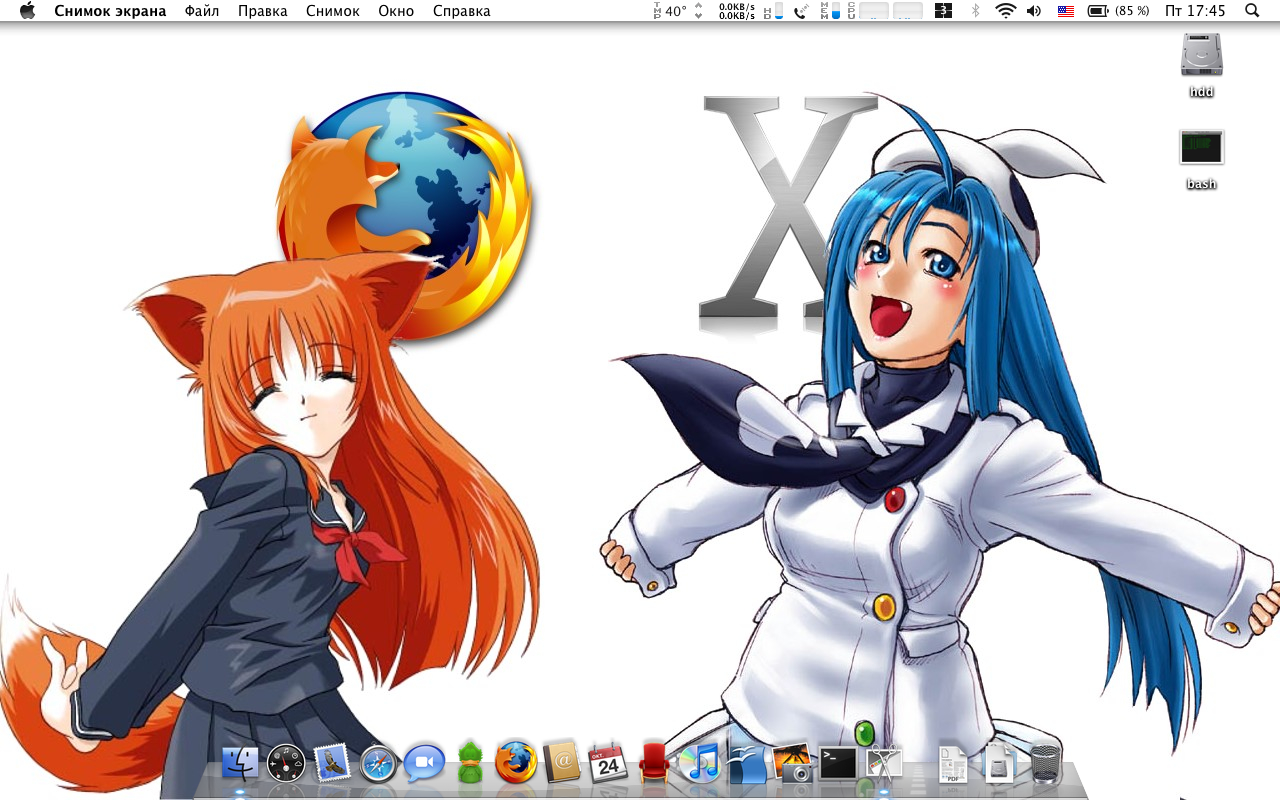Open Adium green duck icon
This screenshot has height=800, width=1280.
click(470, 763)
